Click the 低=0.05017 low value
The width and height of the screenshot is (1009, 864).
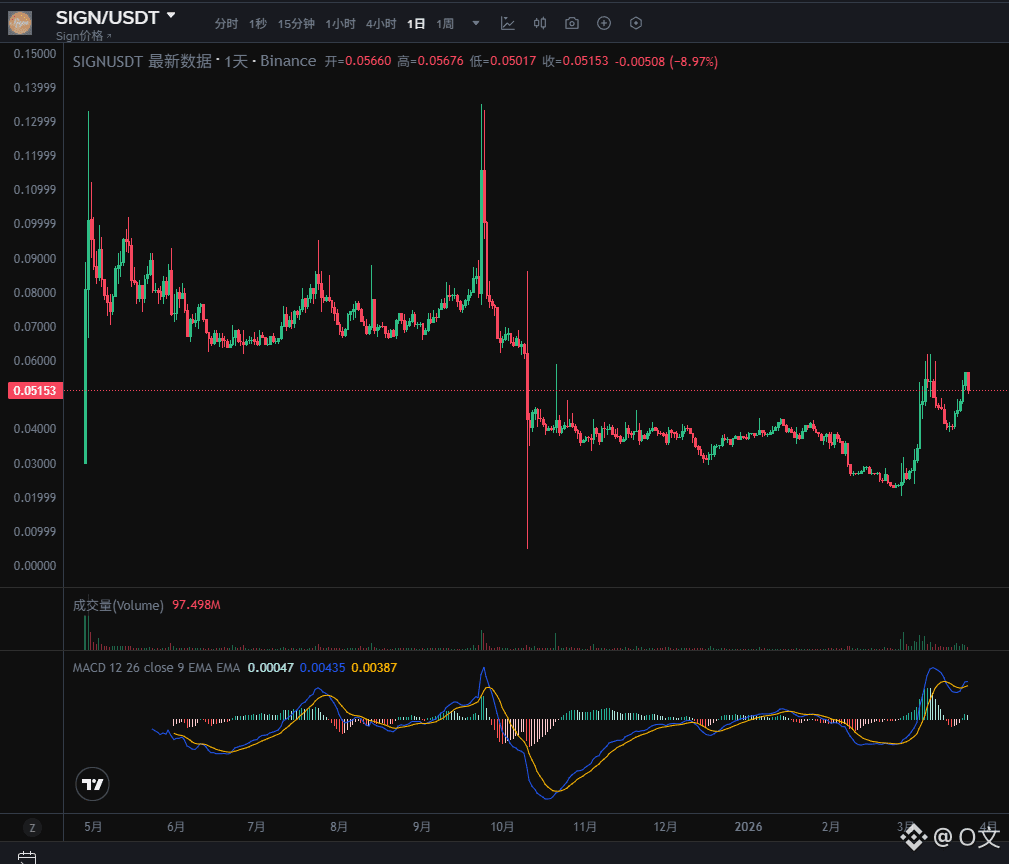click(x=503, y=61)
